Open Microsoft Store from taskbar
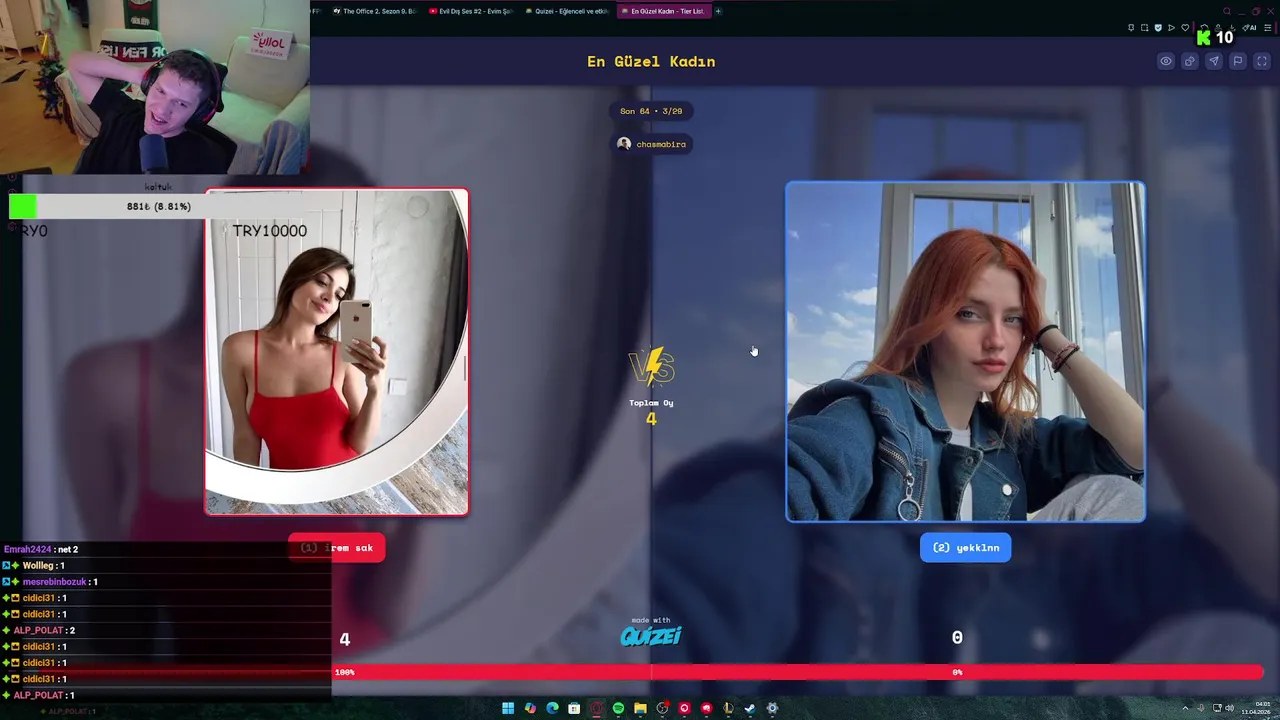 (x=574, y=708)
